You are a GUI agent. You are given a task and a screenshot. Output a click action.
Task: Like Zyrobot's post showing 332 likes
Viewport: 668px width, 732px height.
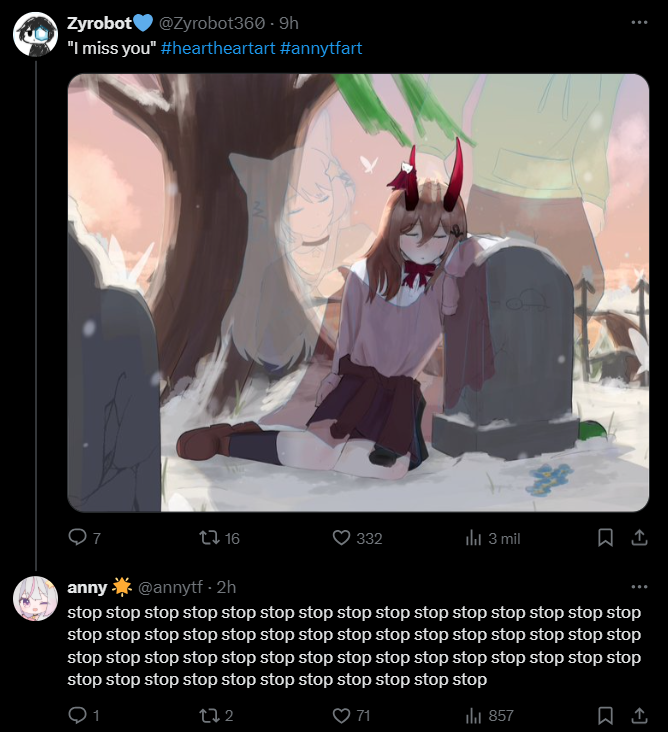pos(358,538)
